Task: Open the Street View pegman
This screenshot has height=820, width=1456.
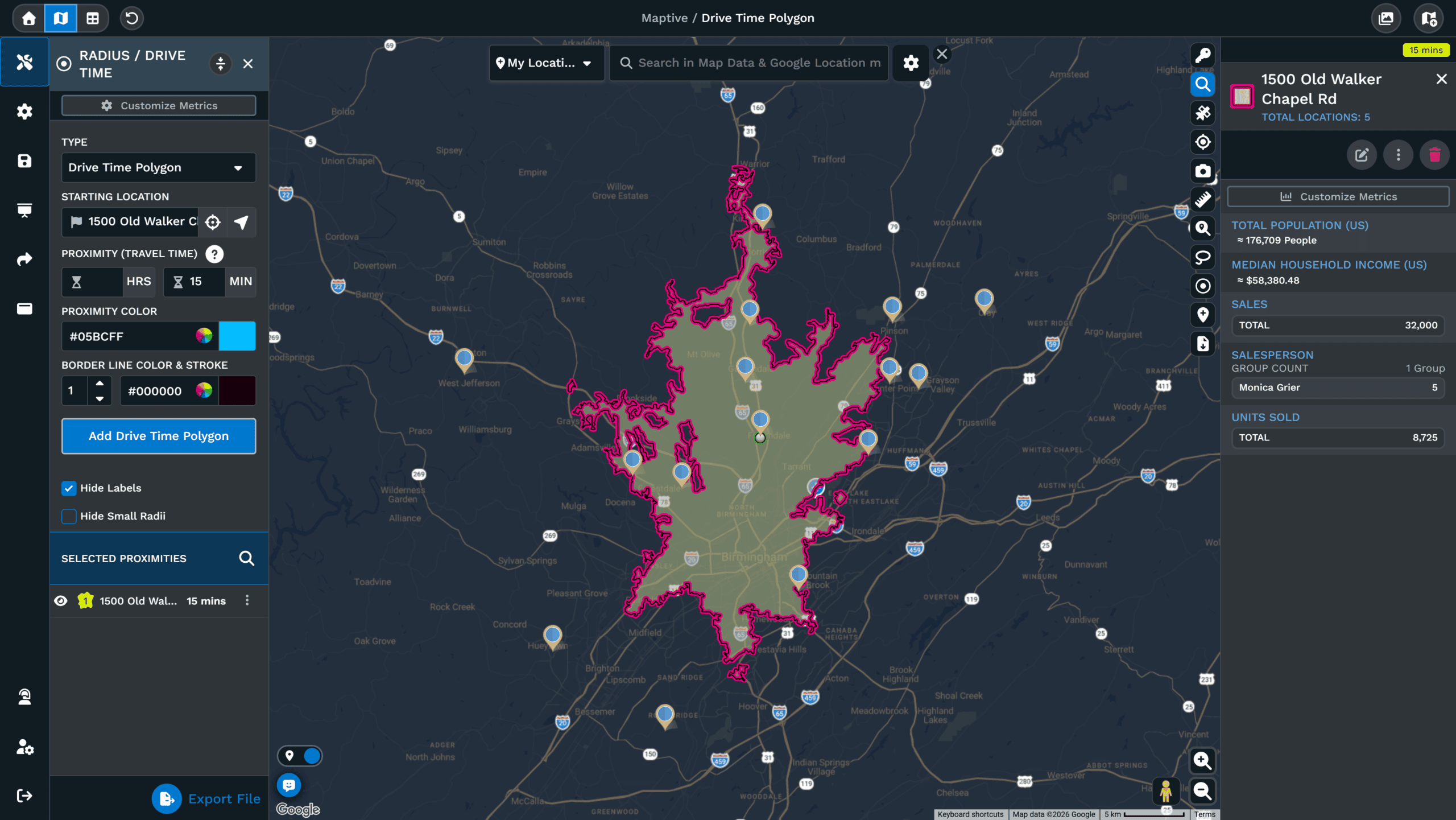Action: click(x=1165, y=791)
